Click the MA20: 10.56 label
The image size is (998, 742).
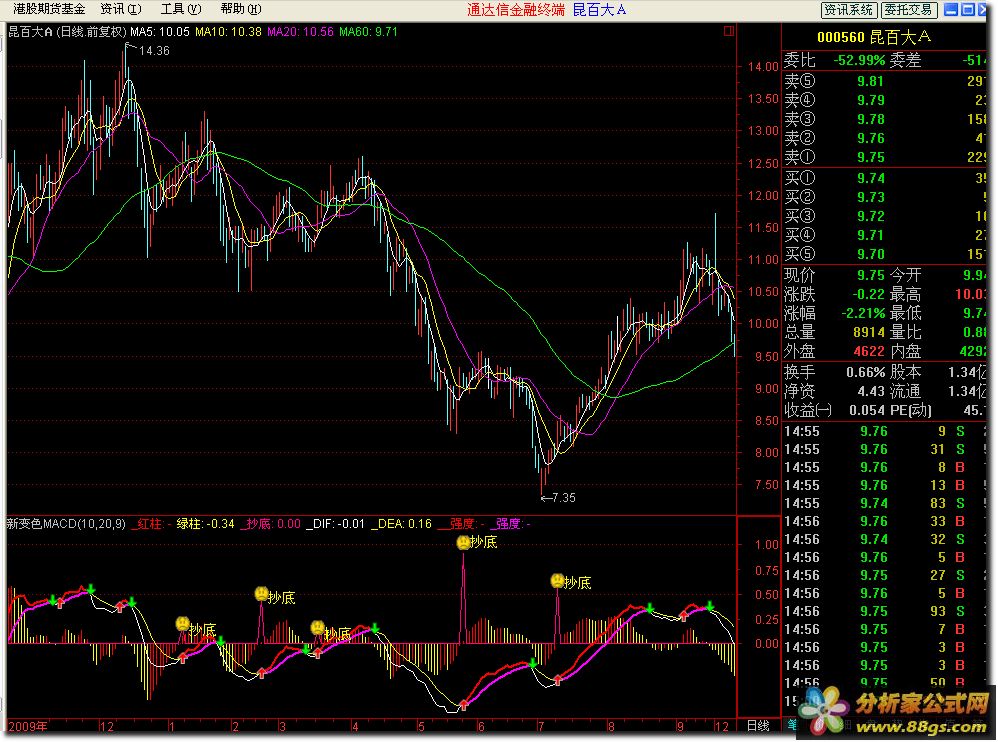click(x=300, y=32)
